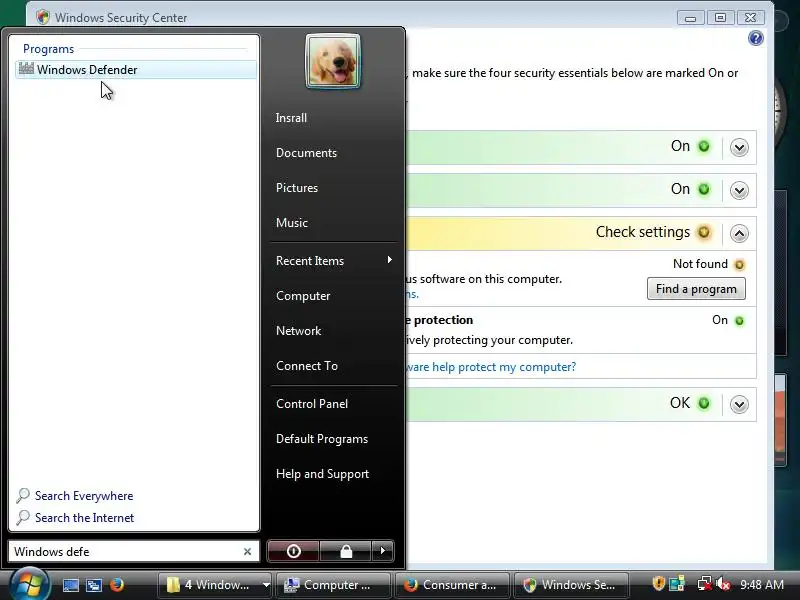
Task: Switch to Computer ... taskbar window
Action: (333, 585)
